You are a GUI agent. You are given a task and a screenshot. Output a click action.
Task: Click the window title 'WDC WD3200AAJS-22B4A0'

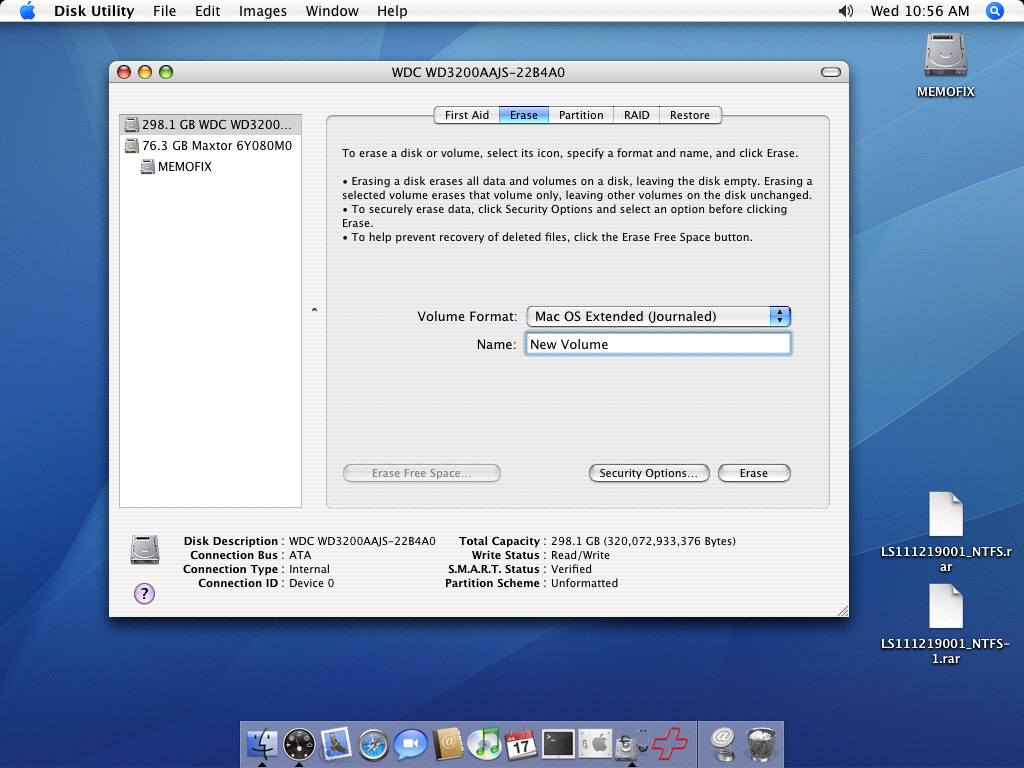pos(478,72)
